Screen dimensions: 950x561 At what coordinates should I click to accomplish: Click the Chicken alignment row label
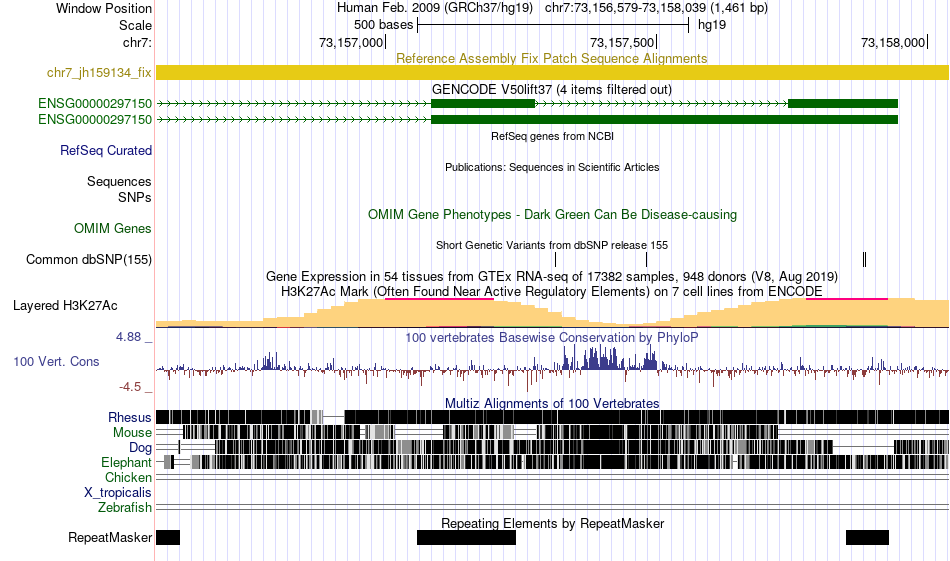(128, 477)
